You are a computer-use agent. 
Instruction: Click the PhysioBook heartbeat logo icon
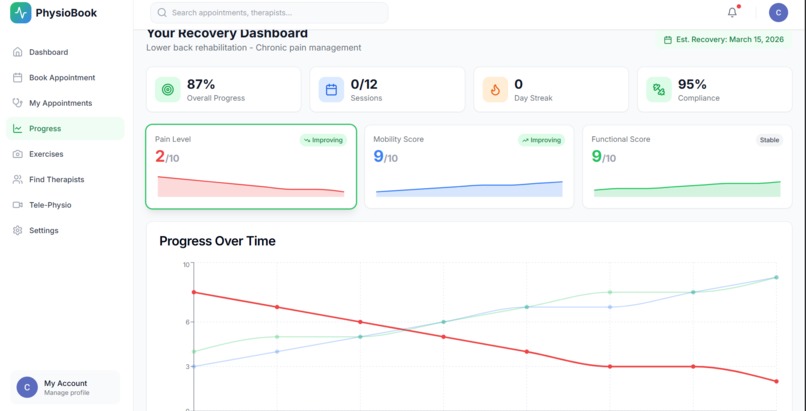pos(21,13)
